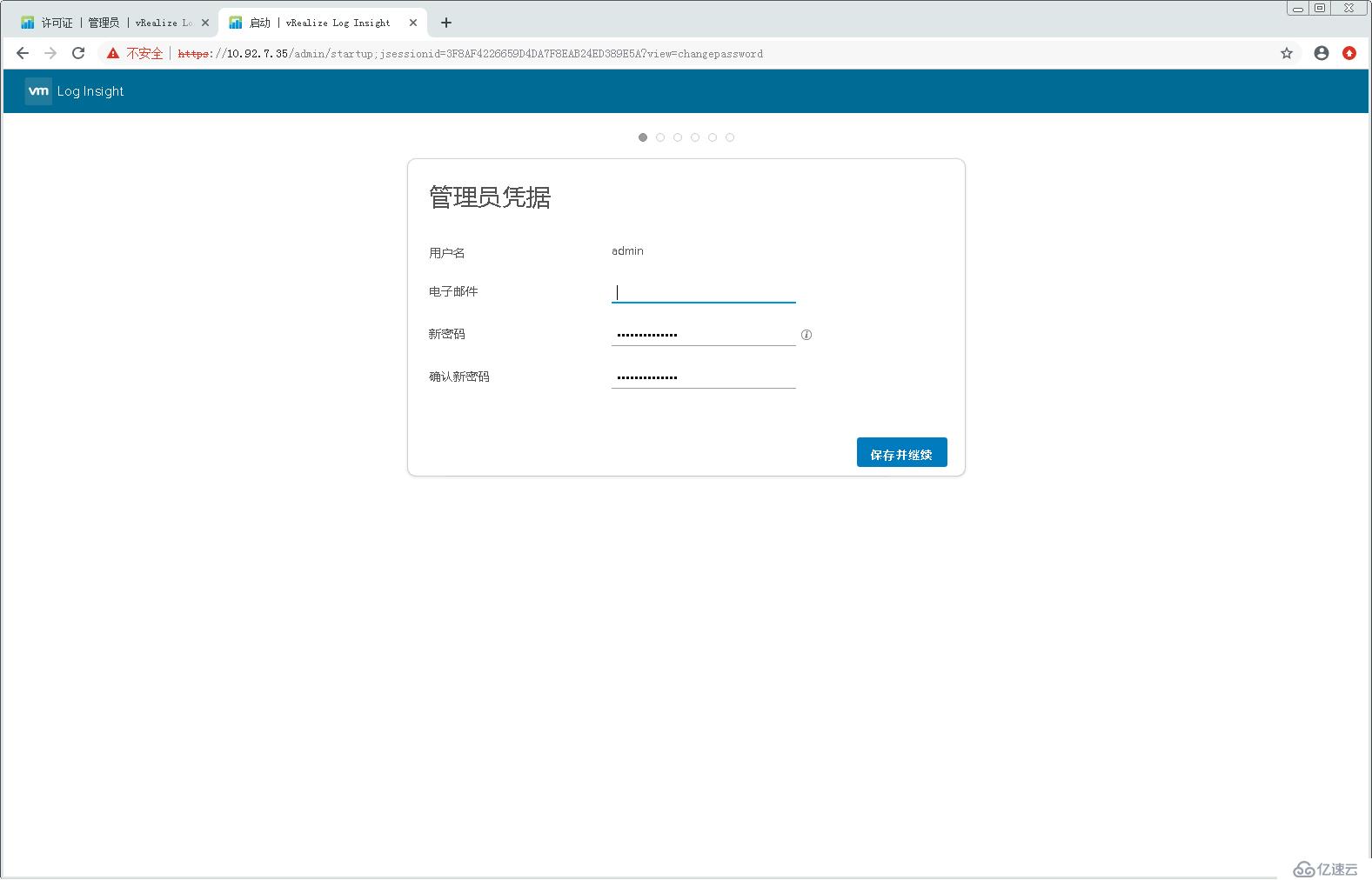Click the 新密码 label text
Image resolution: width=1372 pixels, height=880 pixels.
tap(446, 334)
